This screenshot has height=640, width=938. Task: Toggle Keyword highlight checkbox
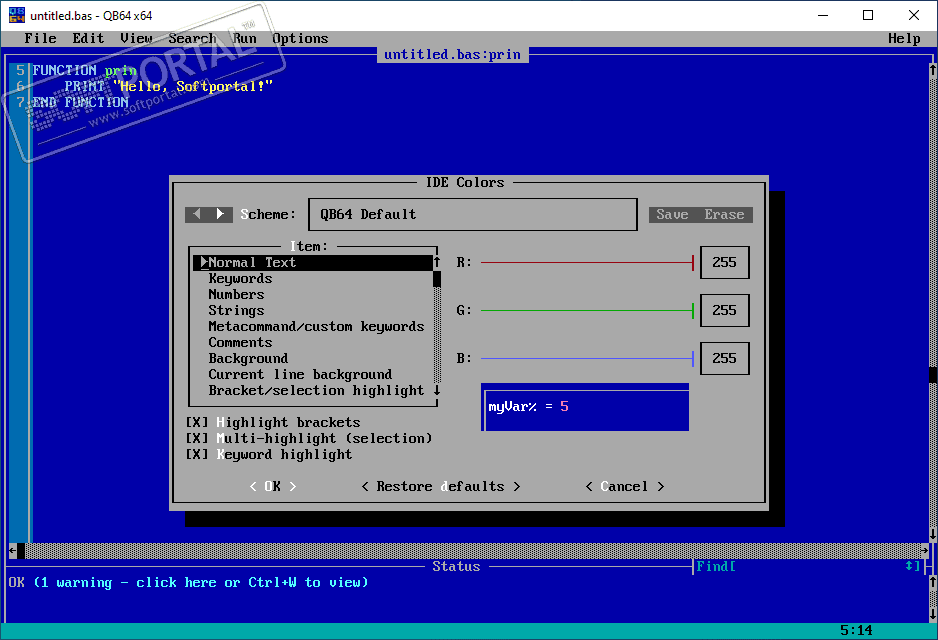pos(197,455)
